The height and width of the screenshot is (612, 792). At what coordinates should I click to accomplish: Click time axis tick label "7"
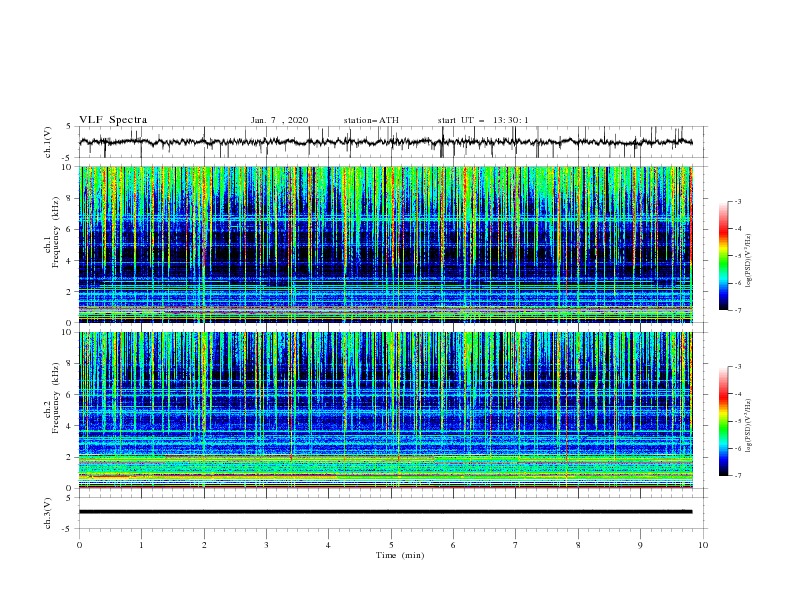coord(516,545)
